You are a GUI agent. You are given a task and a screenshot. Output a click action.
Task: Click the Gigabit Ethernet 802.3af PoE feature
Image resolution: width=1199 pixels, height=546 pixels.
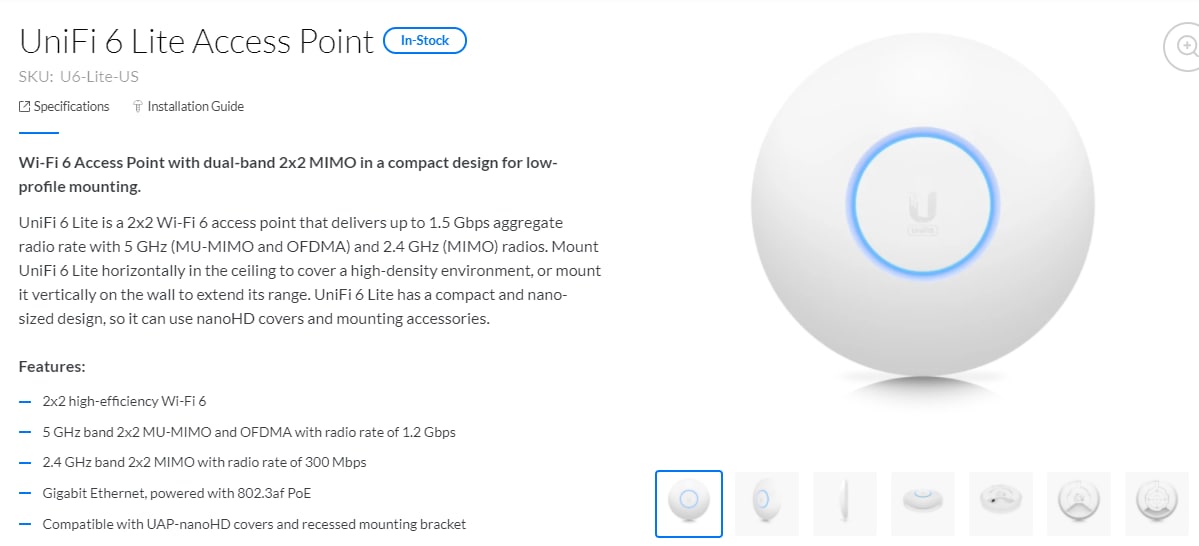tap(177, 493)
